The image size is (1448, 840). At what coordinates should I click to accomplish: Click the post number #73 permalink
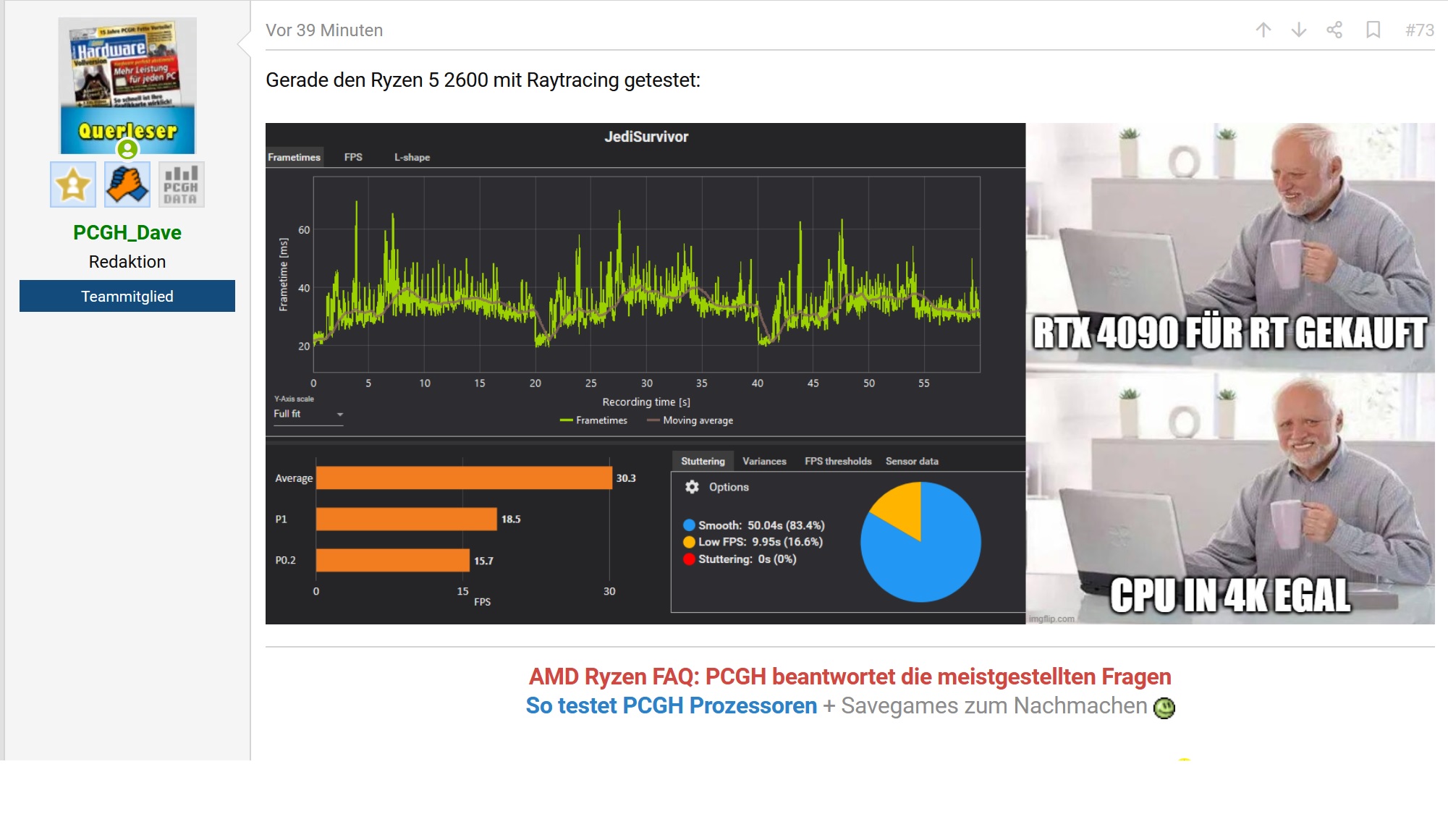point(1419,30)
